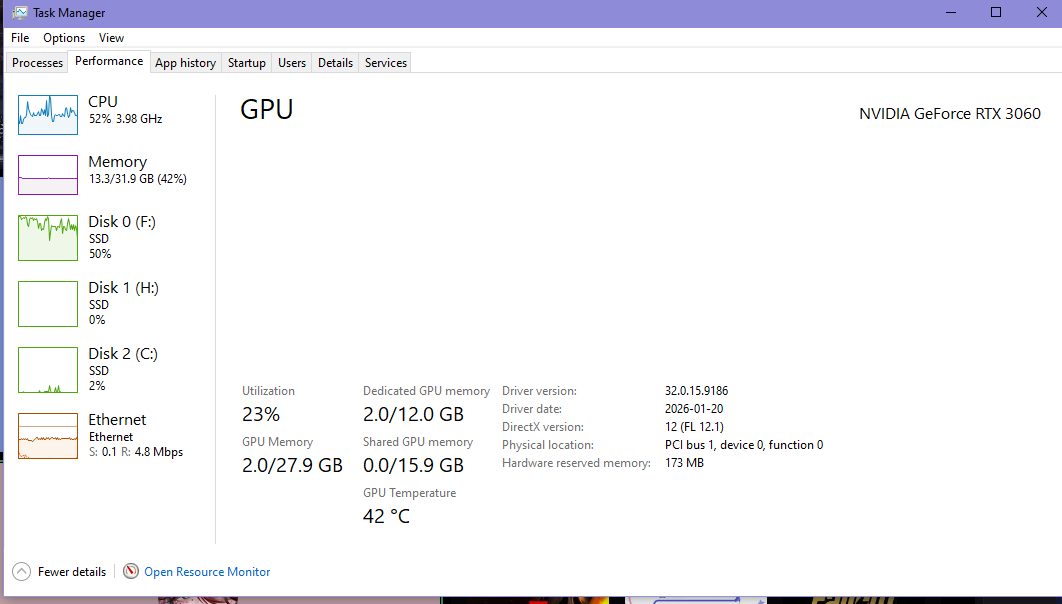Click the Physical location label

(548, 445)
